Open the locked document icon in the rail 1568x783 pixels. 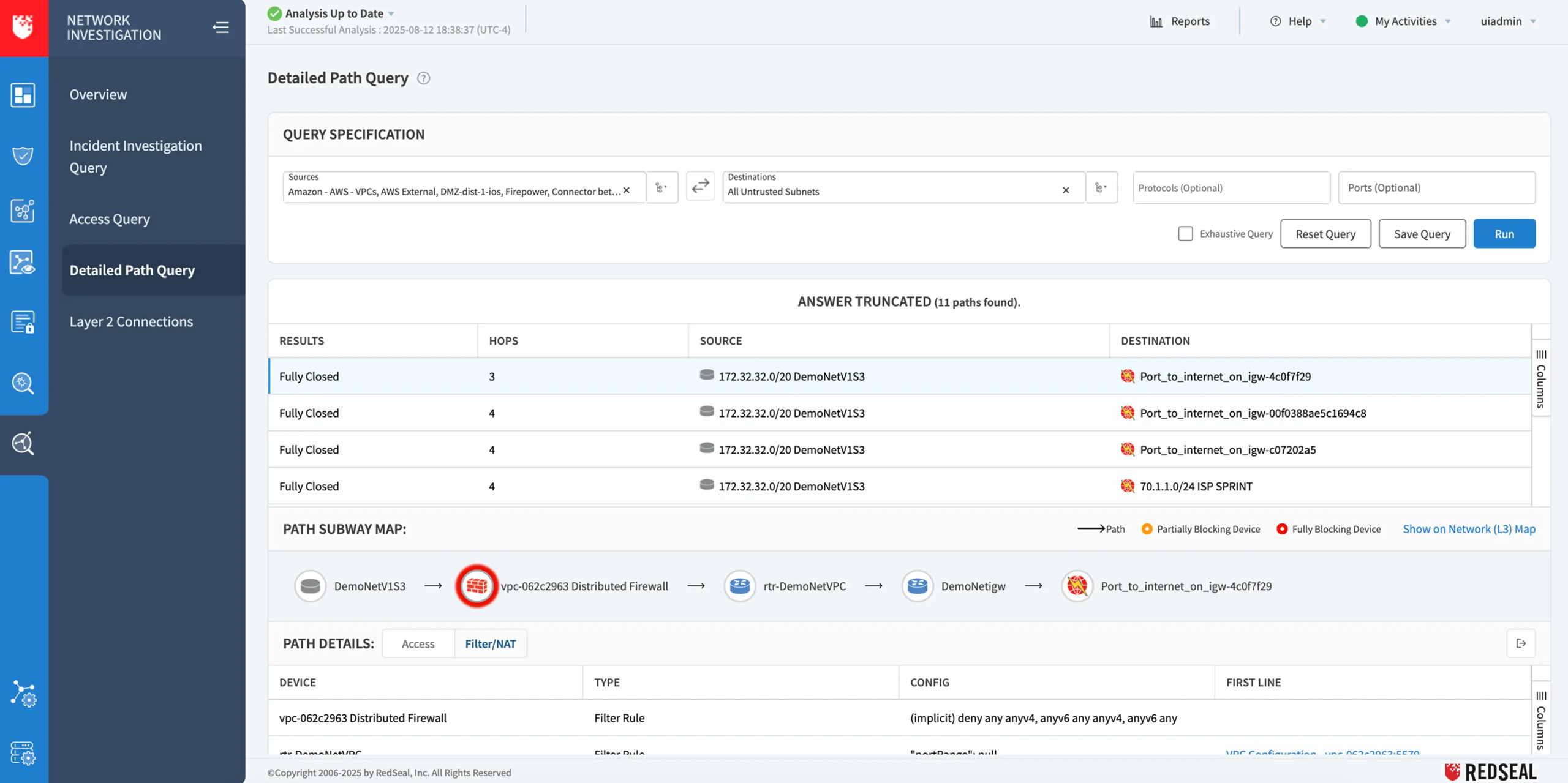click(23, 322)
